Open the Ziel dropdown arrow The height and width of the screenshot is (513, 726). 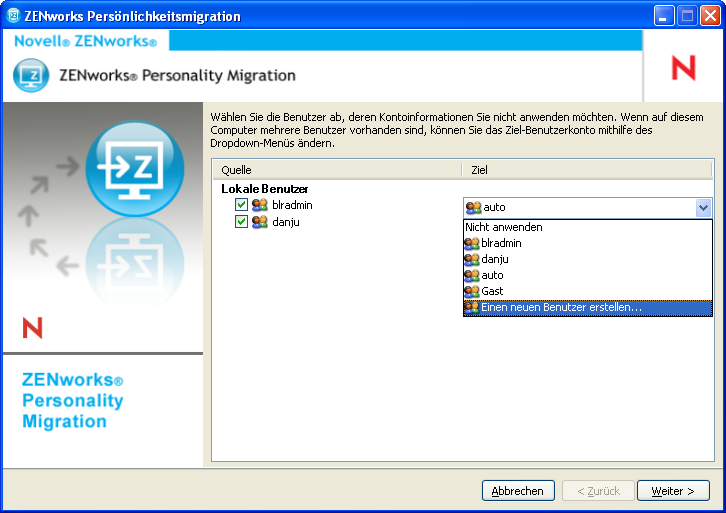tap(703, 207)
